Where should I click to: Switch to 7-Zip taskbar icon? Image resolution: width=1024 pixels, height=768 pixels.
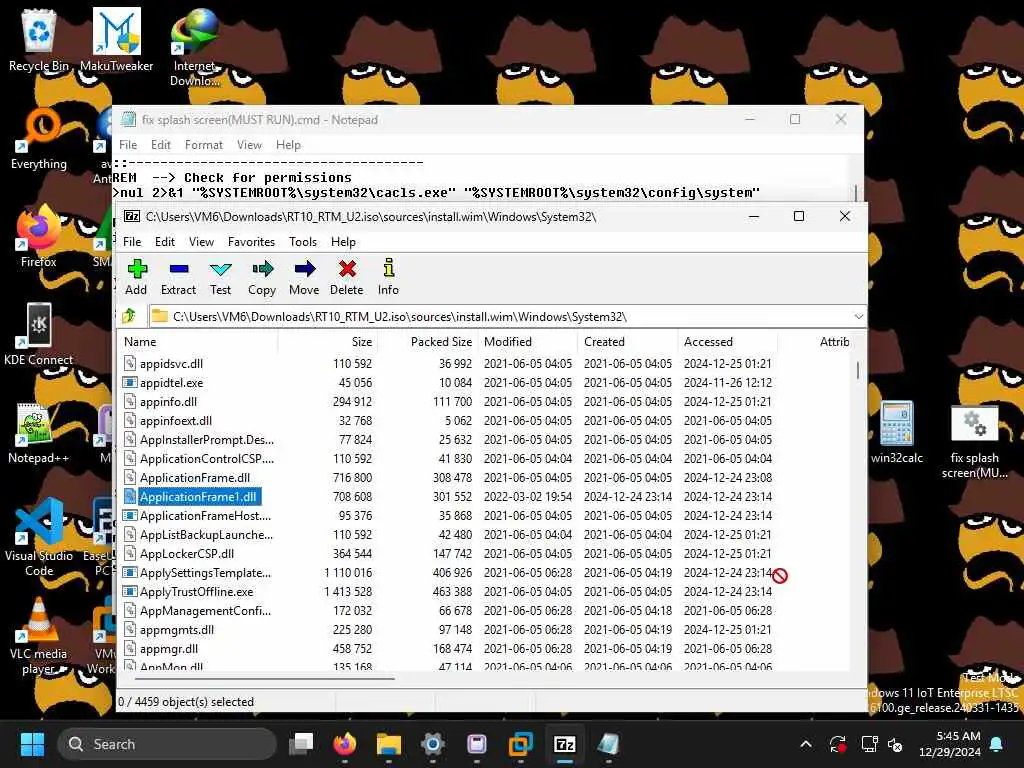click(x=564, y=744)
